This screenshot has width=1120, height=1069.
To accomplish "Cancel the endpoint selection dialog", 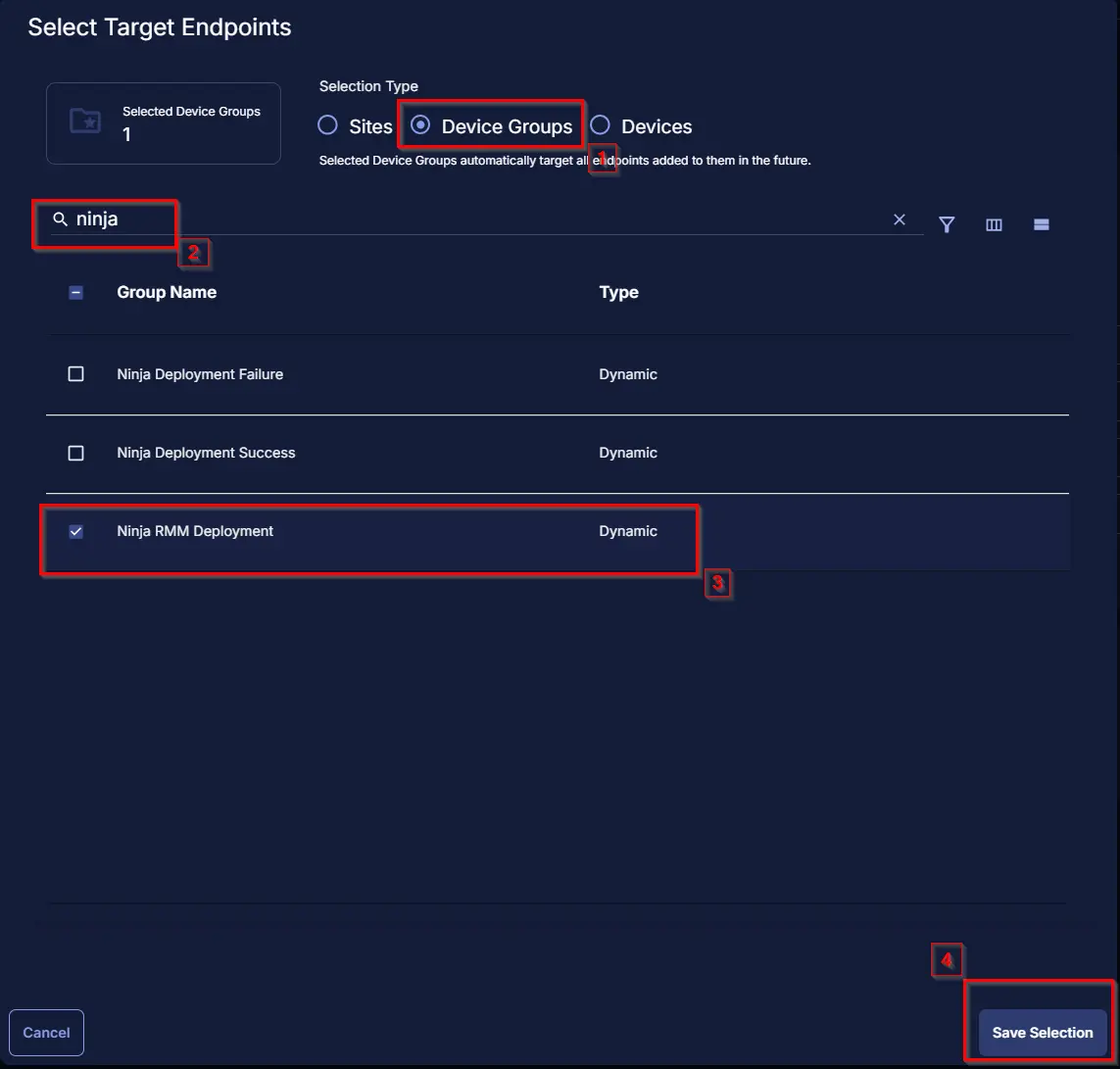I will pyautogui.click(x=46, y=1033).
